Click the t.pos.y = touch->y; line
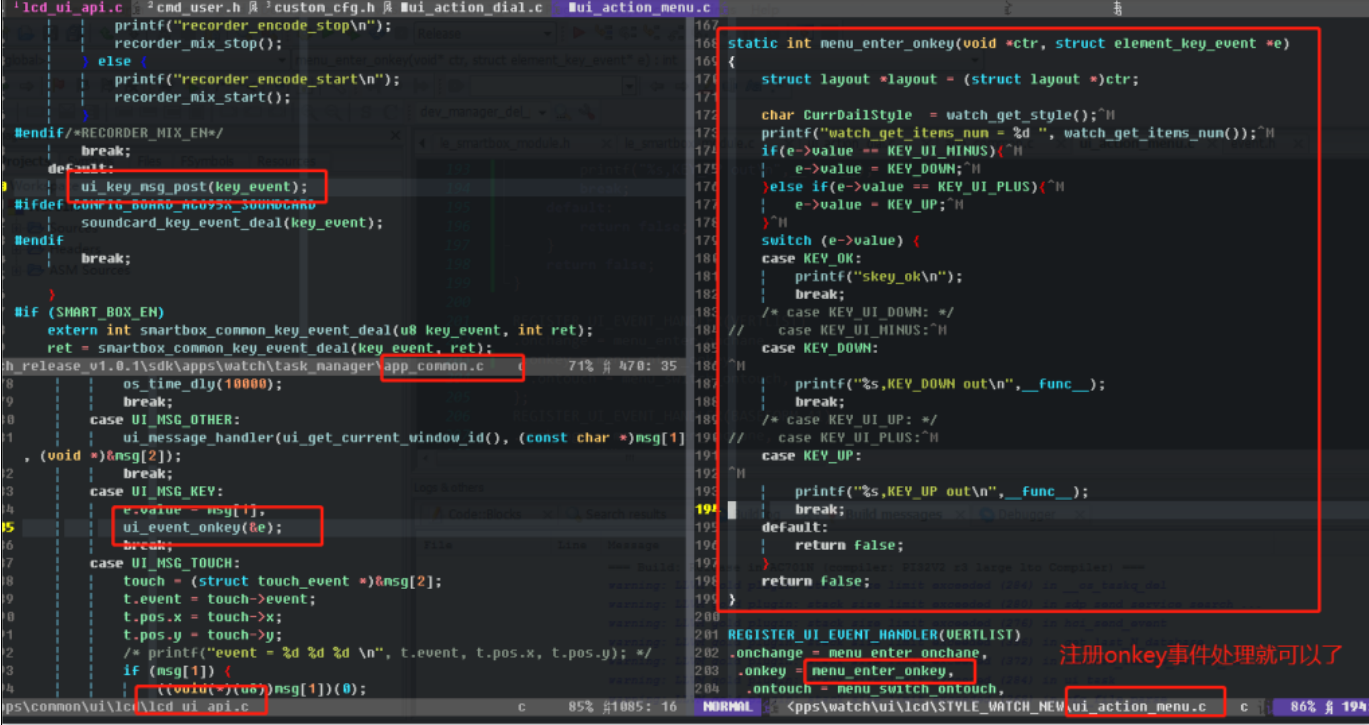 (202, 635)
